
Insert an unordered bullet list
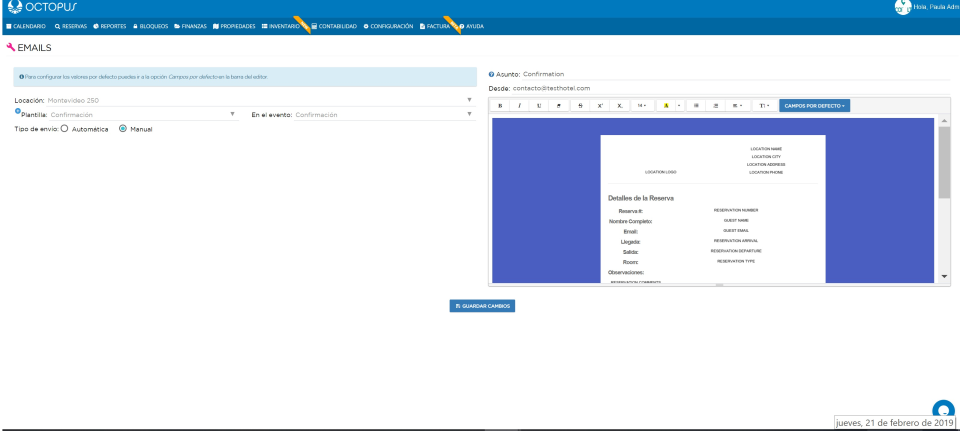click(696, 105)
